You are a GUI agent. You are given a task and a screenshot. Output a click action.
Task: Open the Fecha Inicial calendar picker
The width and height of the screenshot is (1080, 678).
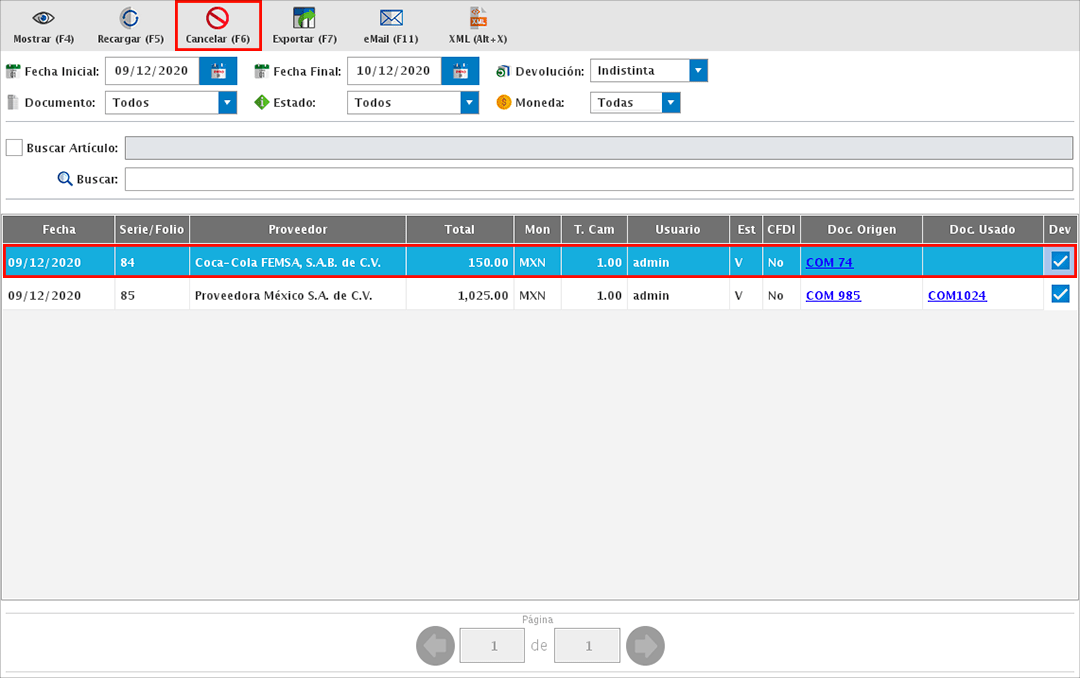218,71
